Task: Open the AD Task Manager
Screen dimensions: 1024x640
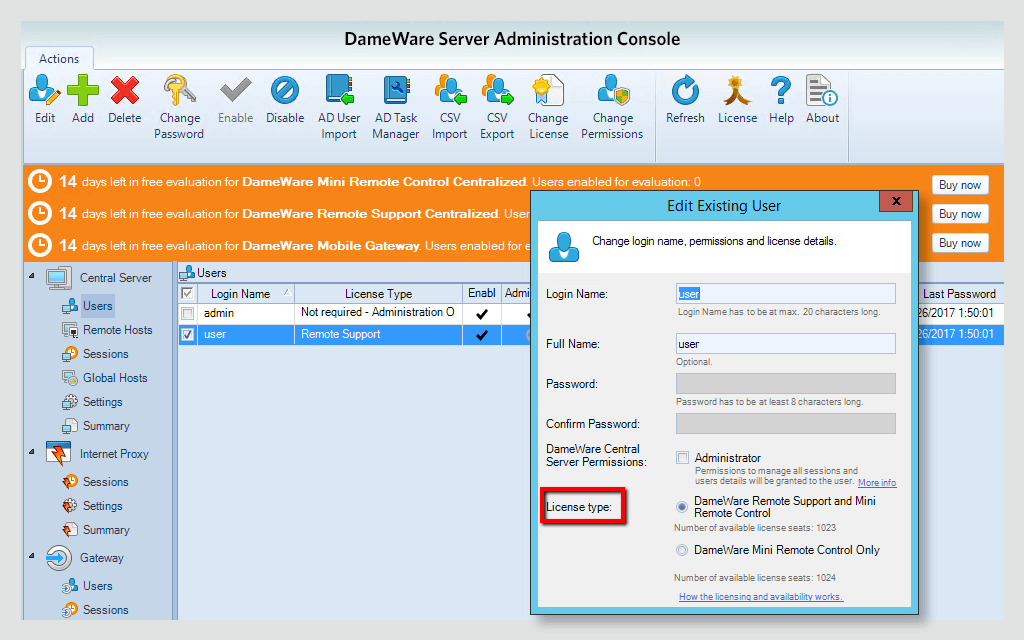Action: (396, 93)
